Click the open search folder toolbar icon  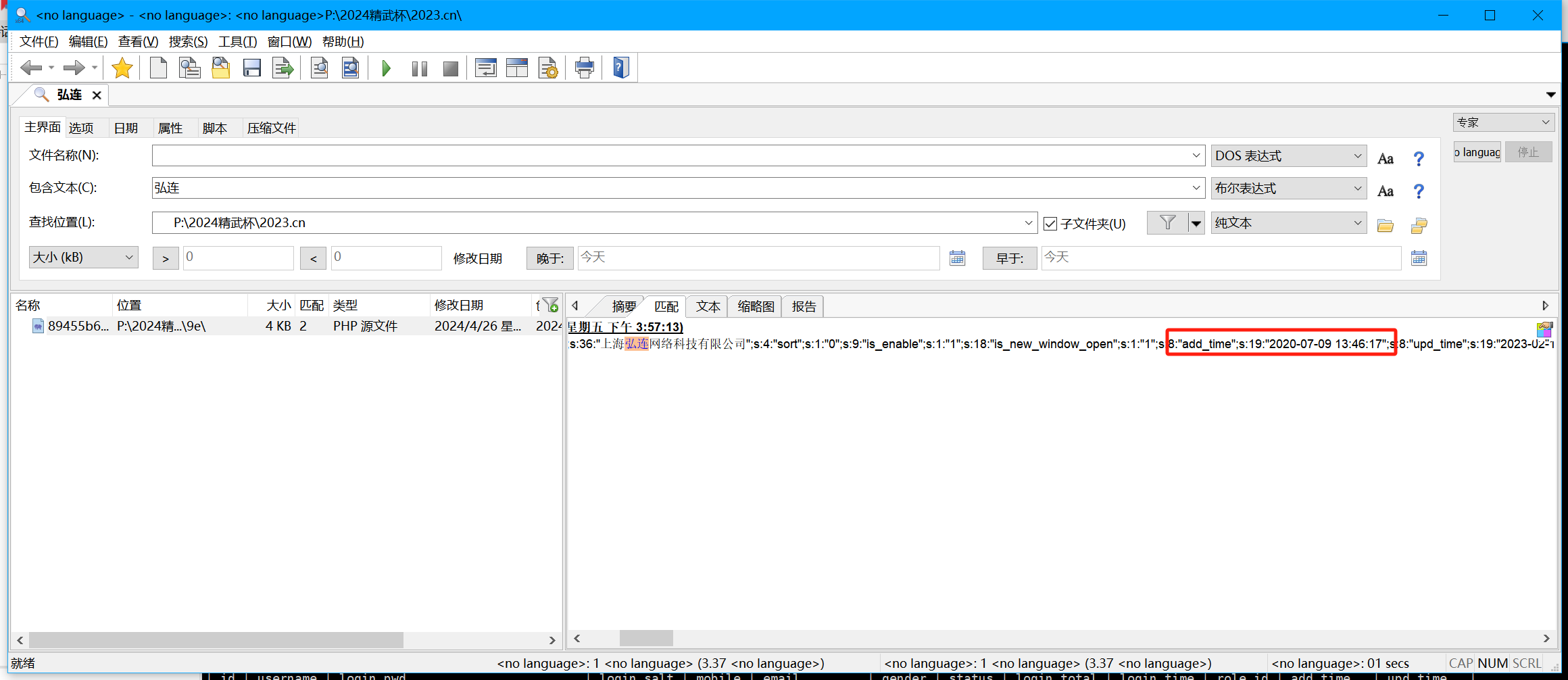click(x=221, y=68)
